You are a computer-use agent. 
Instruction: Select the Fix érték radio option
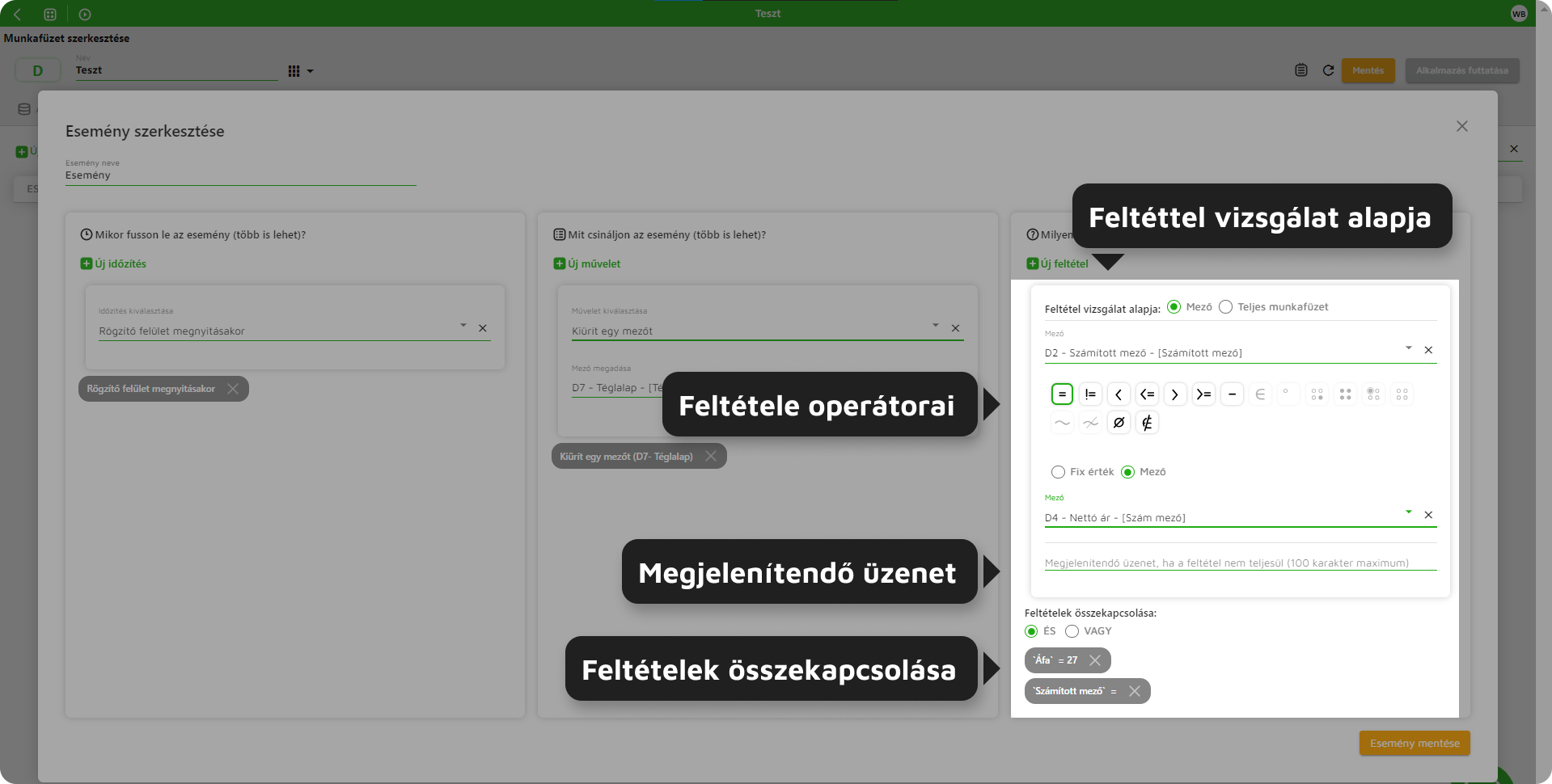[x=1058, y=472]
